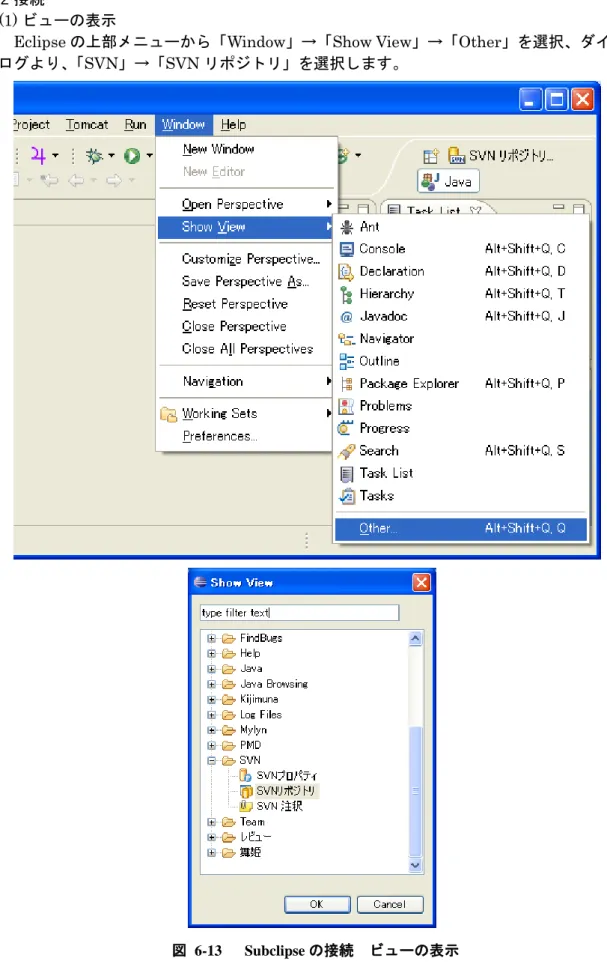
Task: Expand the Mylyn folder node
Action: [x=212, y=730]
